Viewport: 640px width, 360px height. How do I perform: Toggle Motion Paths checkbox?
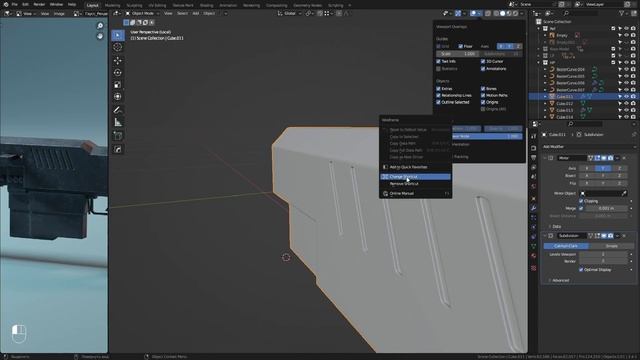pyautogui.click(x=483, y=96)
